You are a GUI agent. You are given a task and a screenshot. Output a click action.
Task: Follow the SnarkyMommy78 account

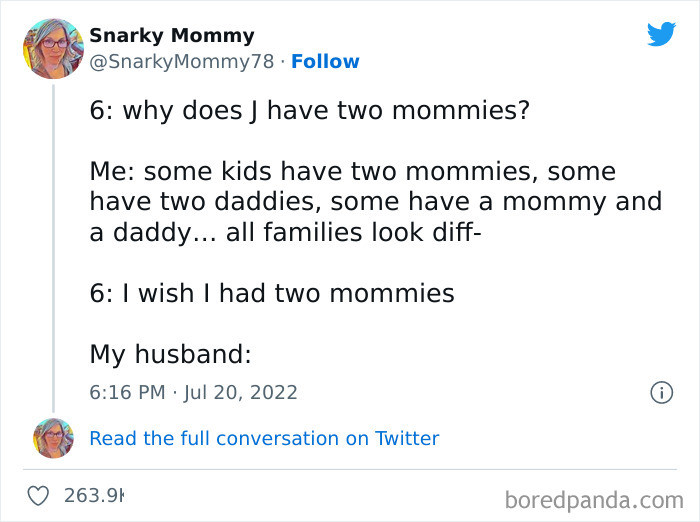pos(325,62)
